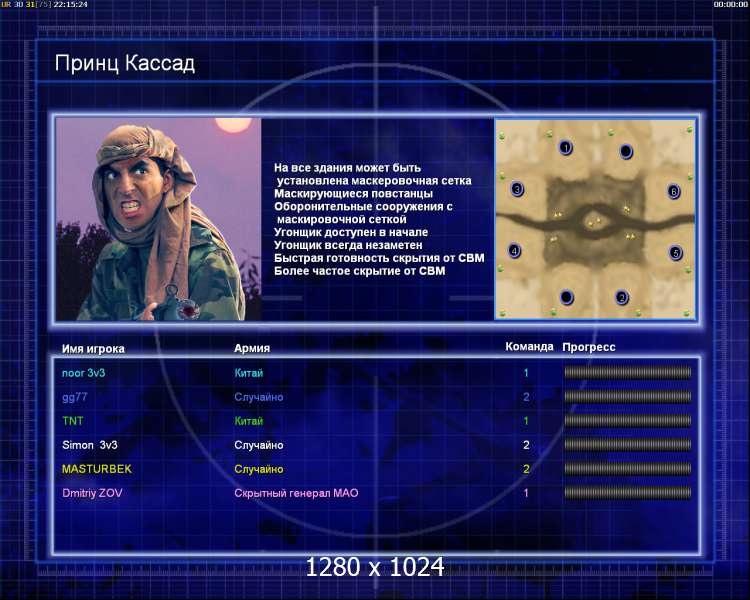Click the empty start marker beside marker 1
The width and height of the screenshot is (750, 600).
tap(626, 151)
